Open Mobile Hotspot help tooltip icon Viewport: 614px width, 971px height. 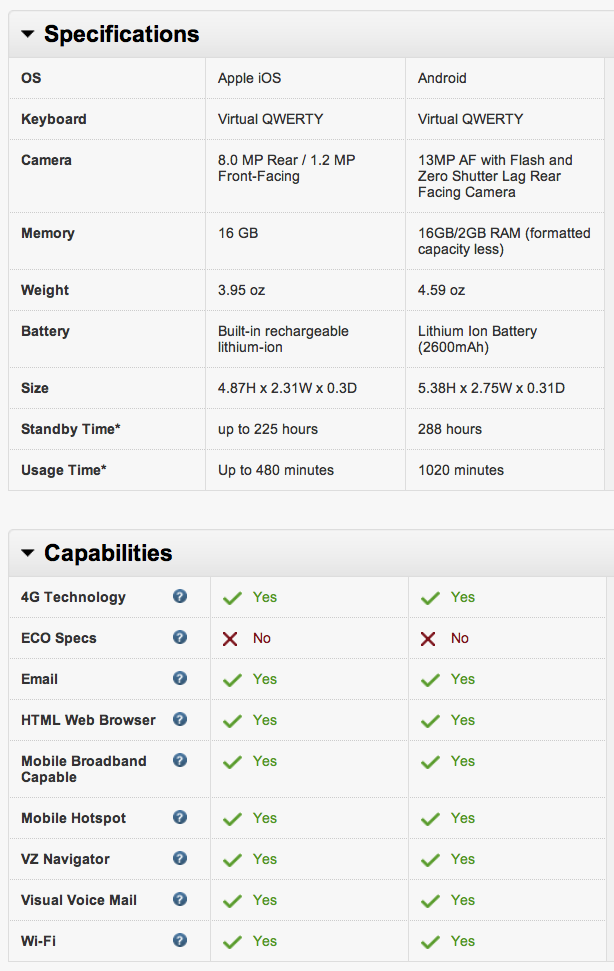click(x=180, y=817)
